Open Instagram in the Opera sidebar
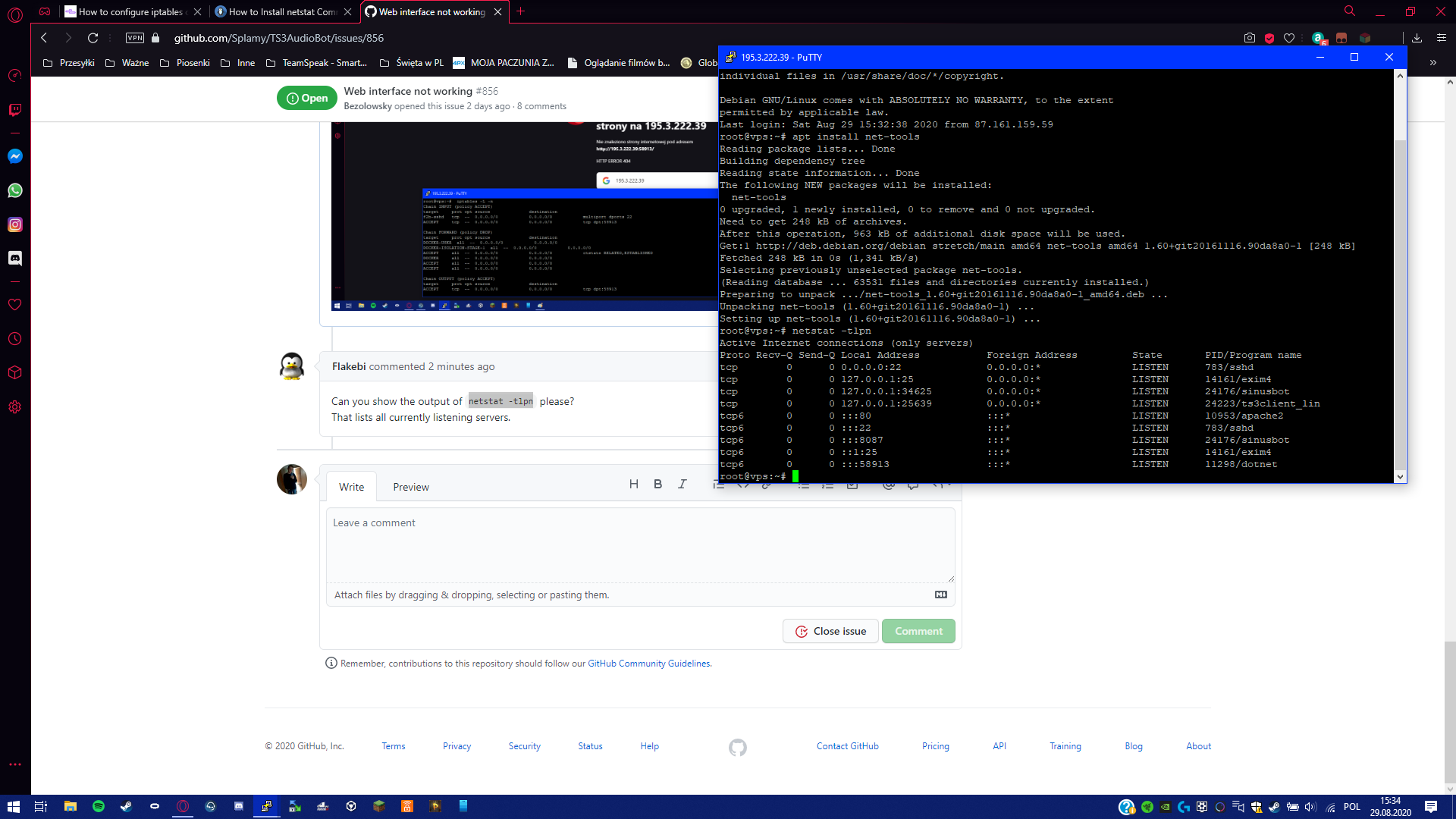1456x819 pixels. (x=14, y=224)
